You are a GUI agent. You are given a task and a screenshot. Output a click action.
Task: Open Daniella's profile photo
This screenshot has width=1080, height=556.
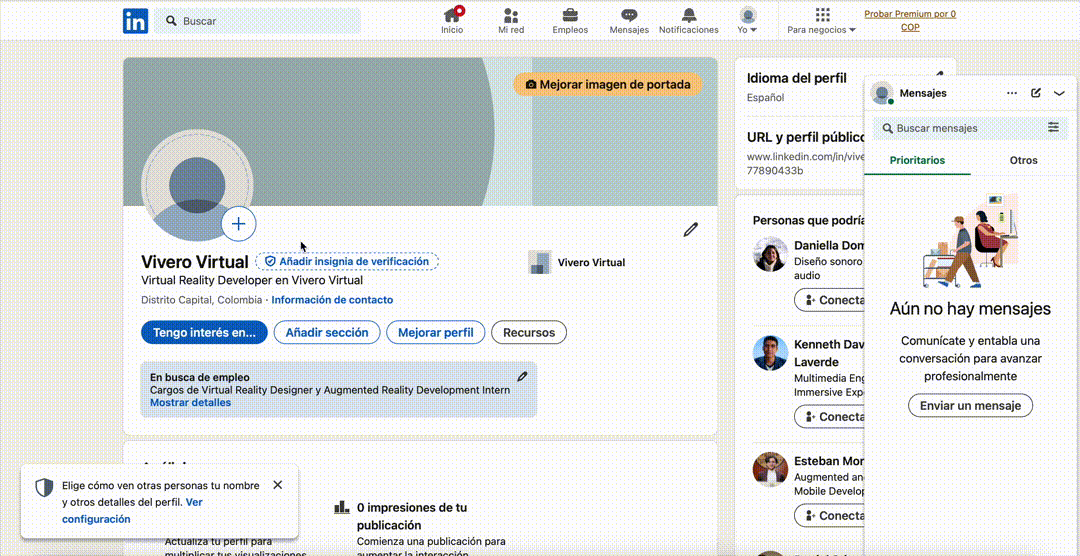click(770, 254)
